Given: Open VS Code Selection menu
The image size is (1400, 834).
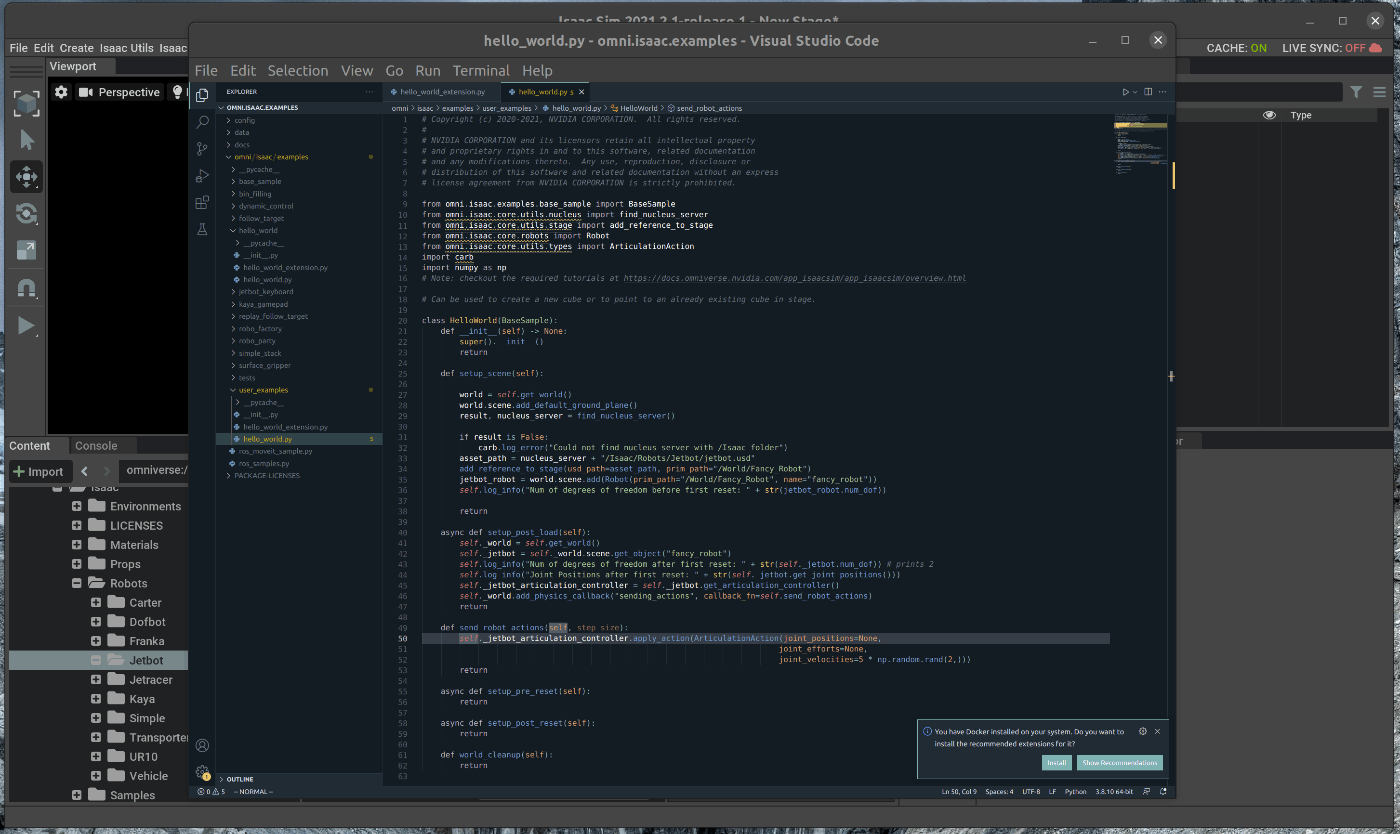Looking at the screenshot, I should tap(298, 70).
